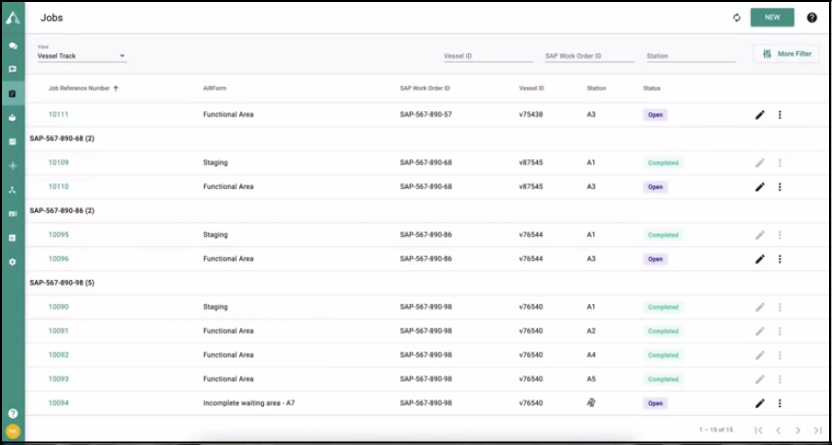Click the AIRForm column header

214,89
